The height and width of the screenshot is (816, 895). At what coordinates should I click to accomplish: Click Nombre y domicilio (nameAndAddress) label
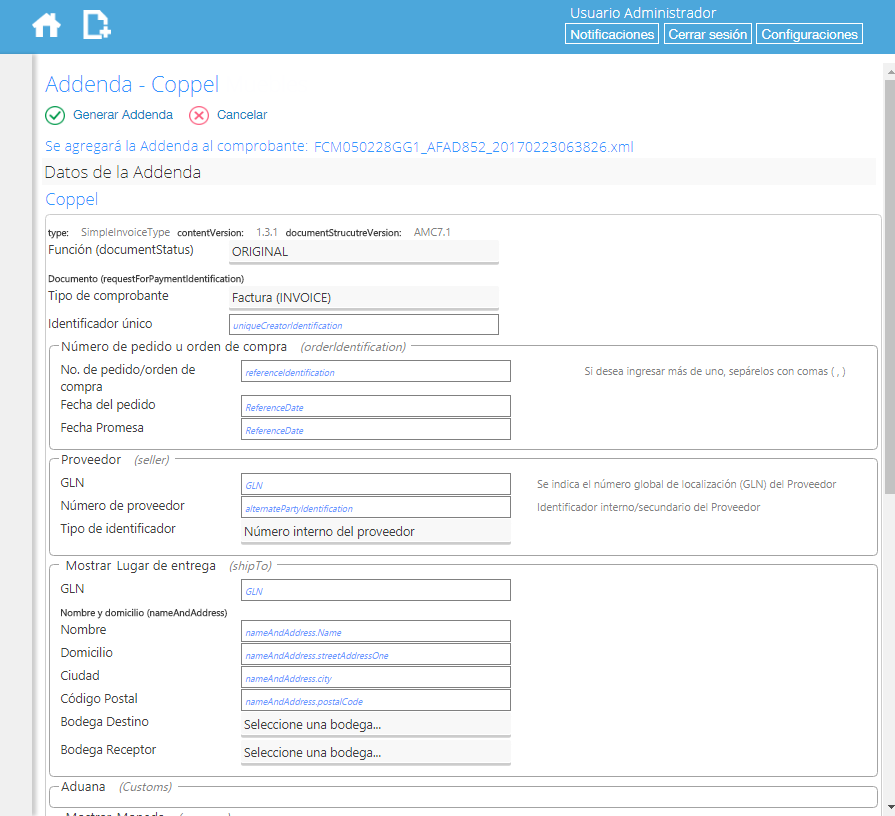[144, 613]
